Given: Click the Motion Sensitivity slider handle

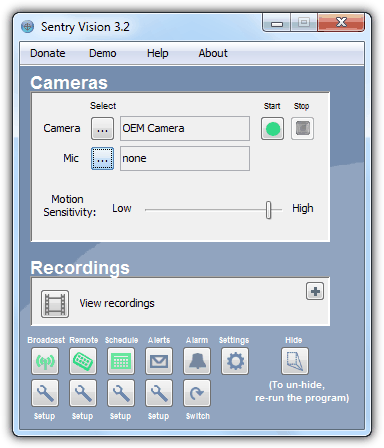Looking at the screenshot, I should 269,210.
